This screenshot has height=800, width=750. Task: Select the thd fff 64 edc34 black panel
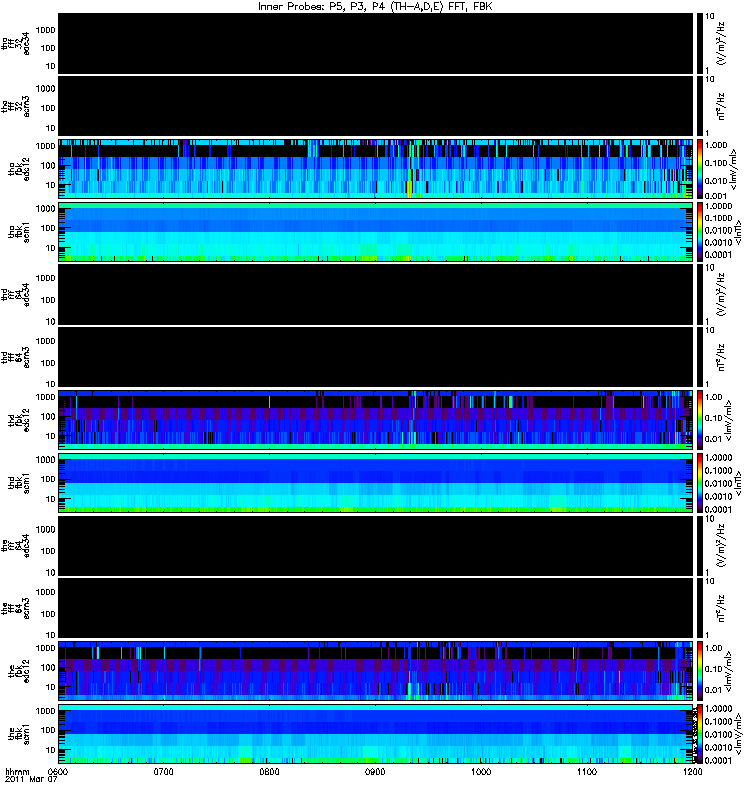coord(376,294)
